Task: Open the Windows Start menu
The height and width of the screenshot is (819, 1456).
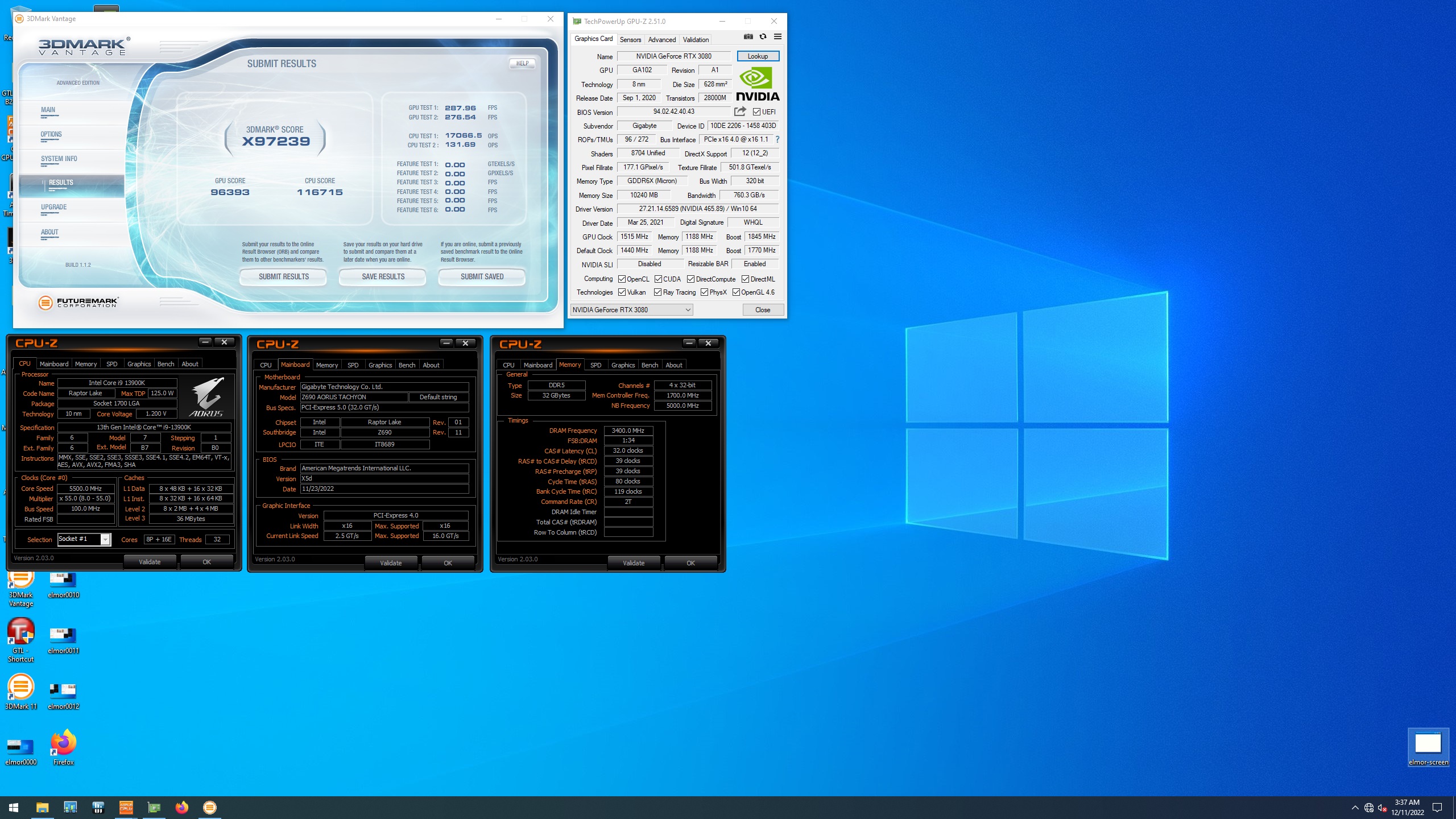Action: [x=14, y=808]
